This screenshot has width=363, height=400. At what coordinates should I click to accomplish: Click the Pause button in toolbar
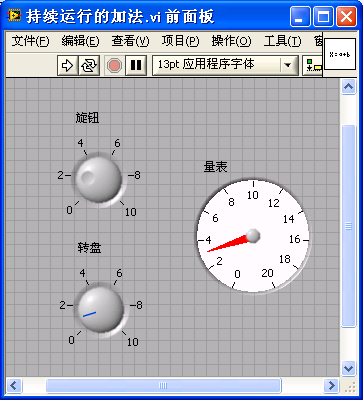(x=136, y=65)
